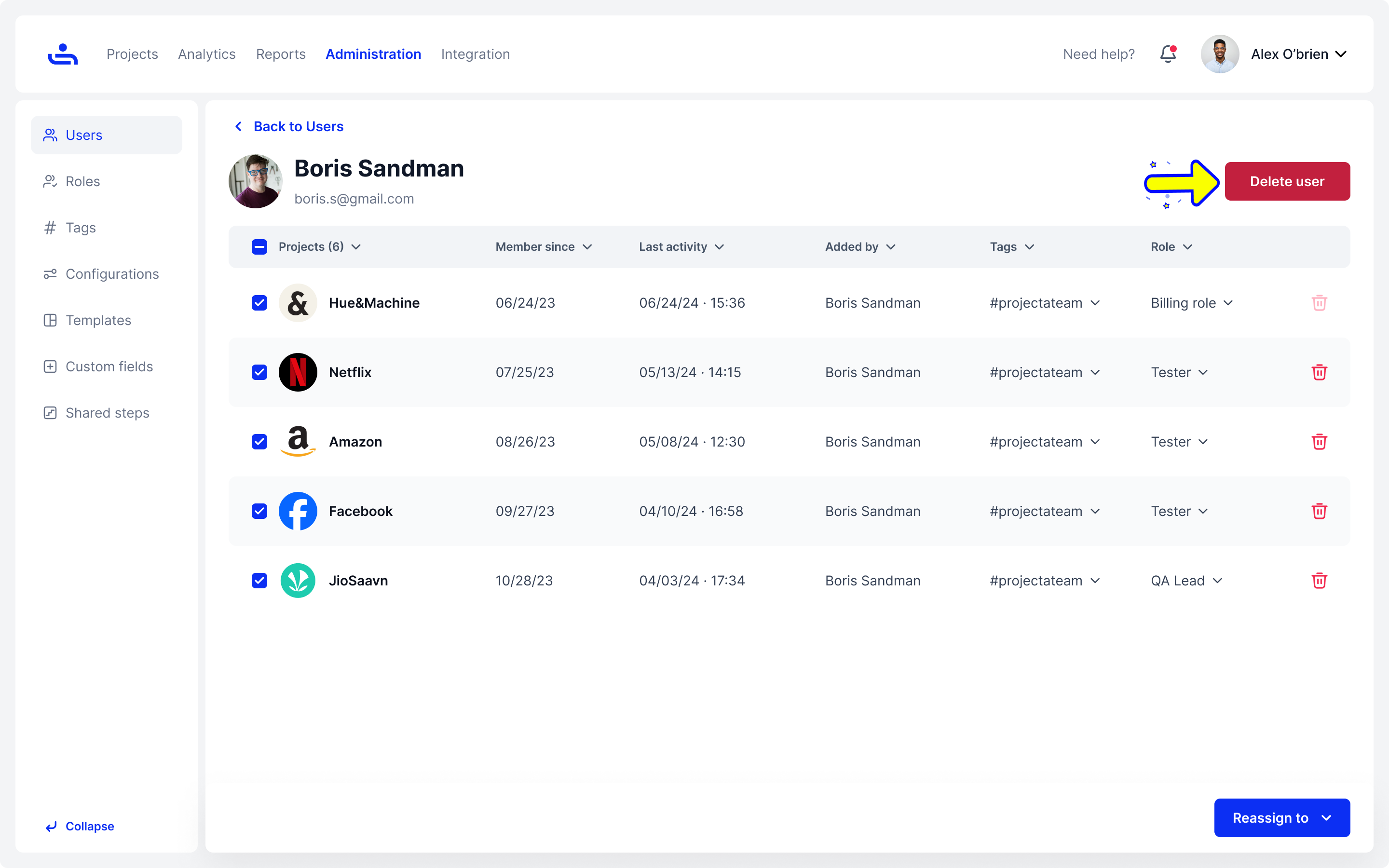
Task: Click the Tags hash icon
Action: coord(50,228)
